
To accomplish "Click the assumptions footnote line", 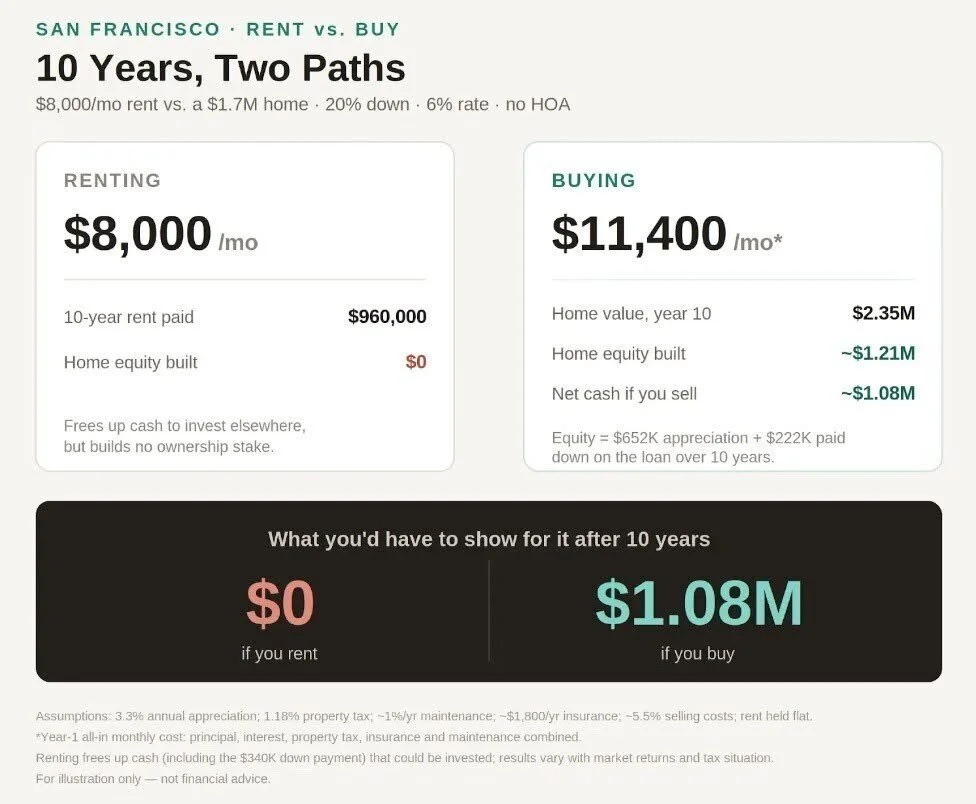I will (x=424, y=716).
